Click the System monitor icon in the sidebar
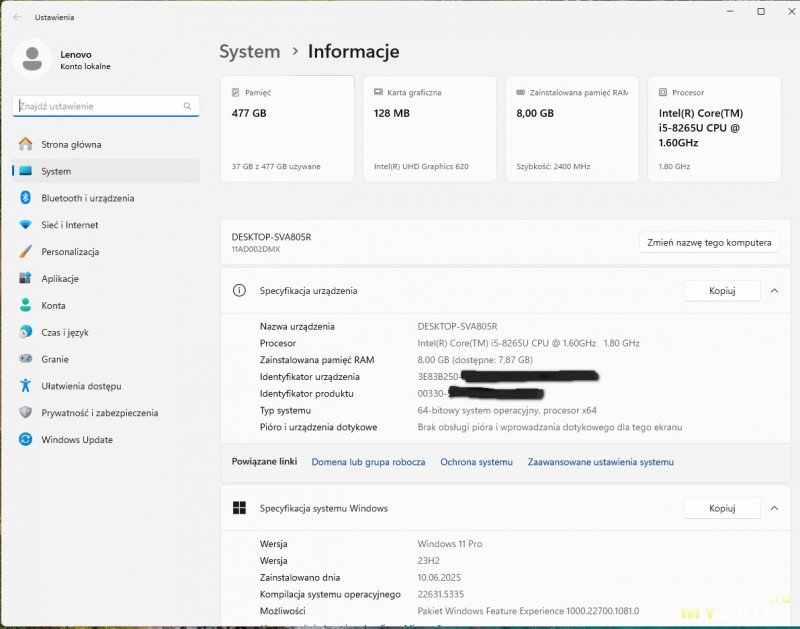 click(26, 171)
